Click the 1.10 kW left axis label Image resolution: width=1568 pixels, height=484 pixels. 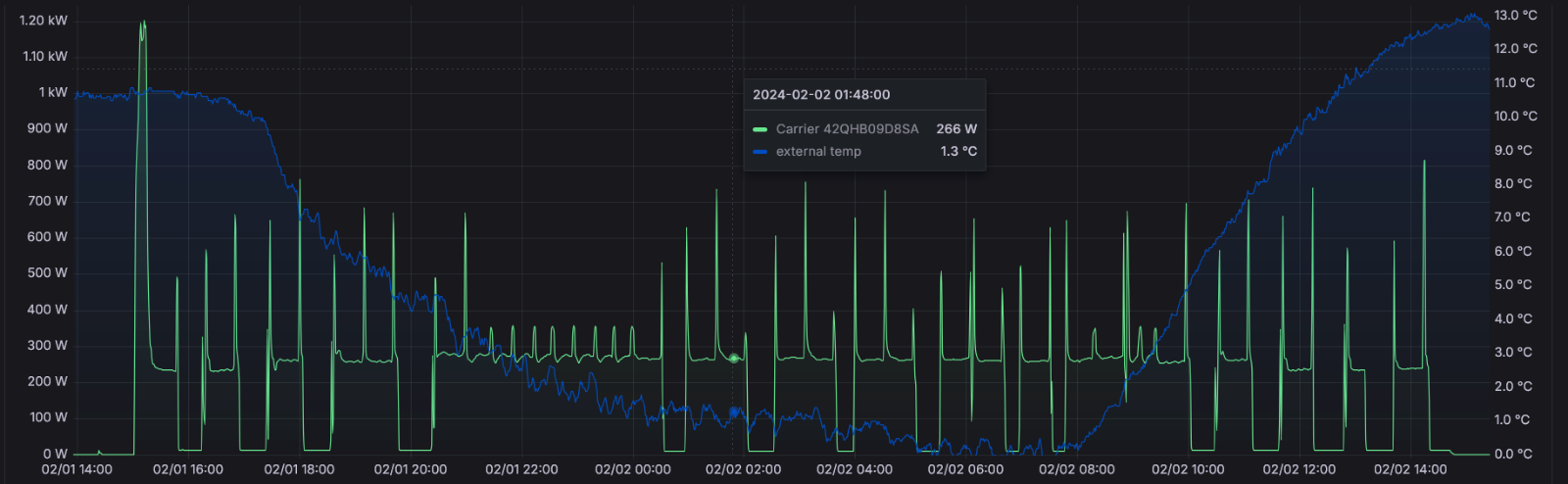[45, 57]
